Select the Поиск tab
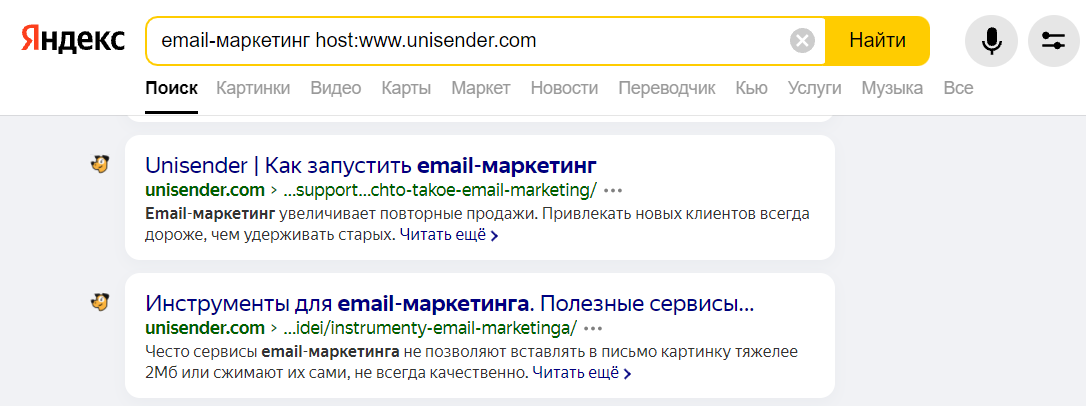 [x=172, y=88]
